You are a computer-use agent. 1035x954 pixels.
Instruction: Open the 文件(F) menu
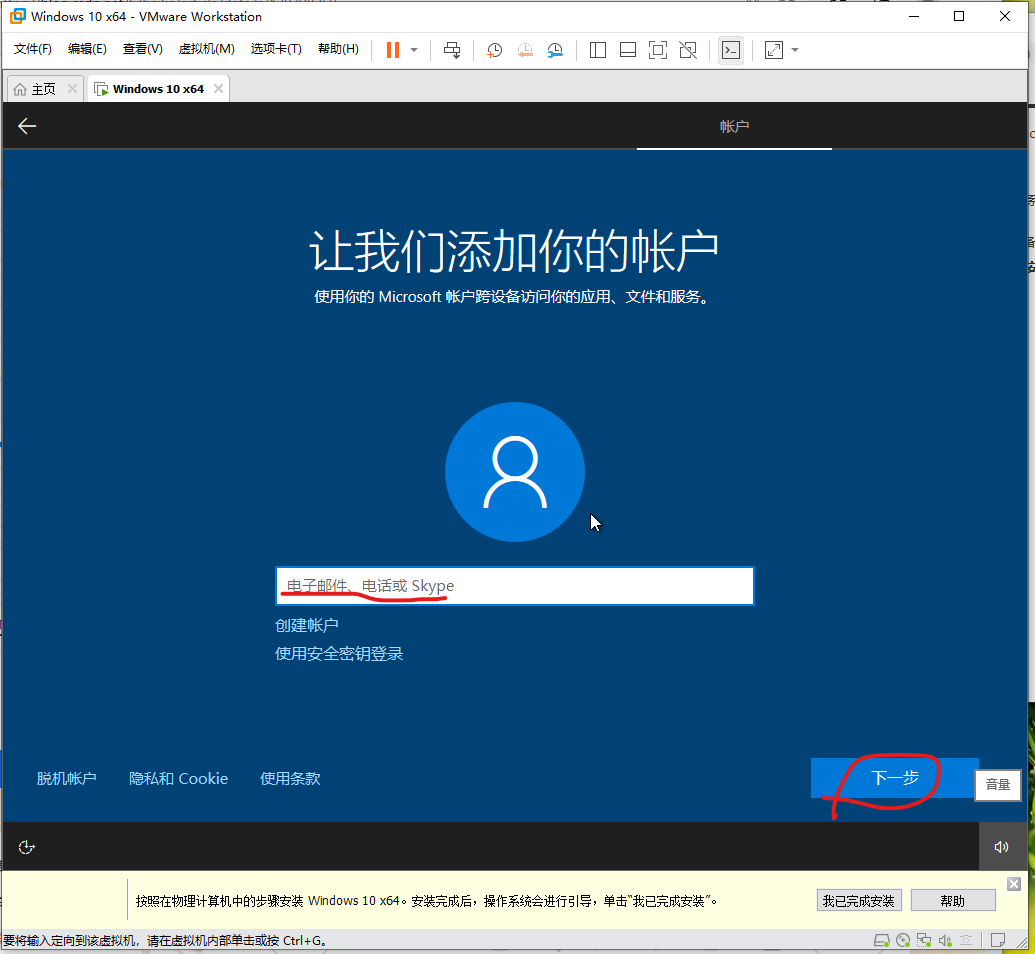tap(32, 49)
